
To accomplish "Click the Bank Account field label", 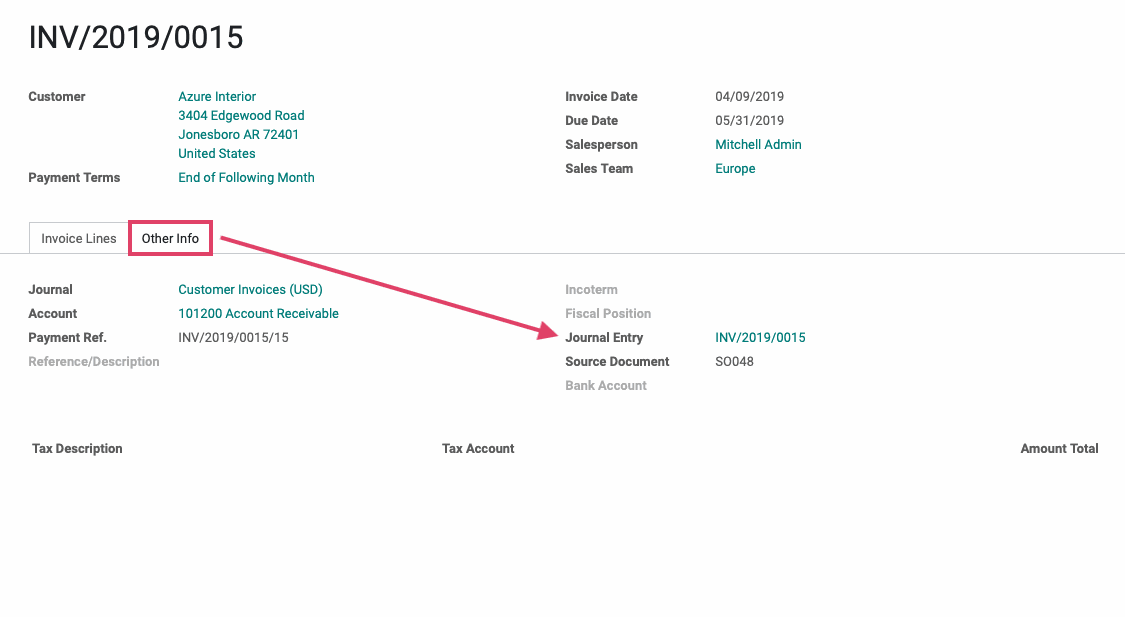I will coord(606,385).
